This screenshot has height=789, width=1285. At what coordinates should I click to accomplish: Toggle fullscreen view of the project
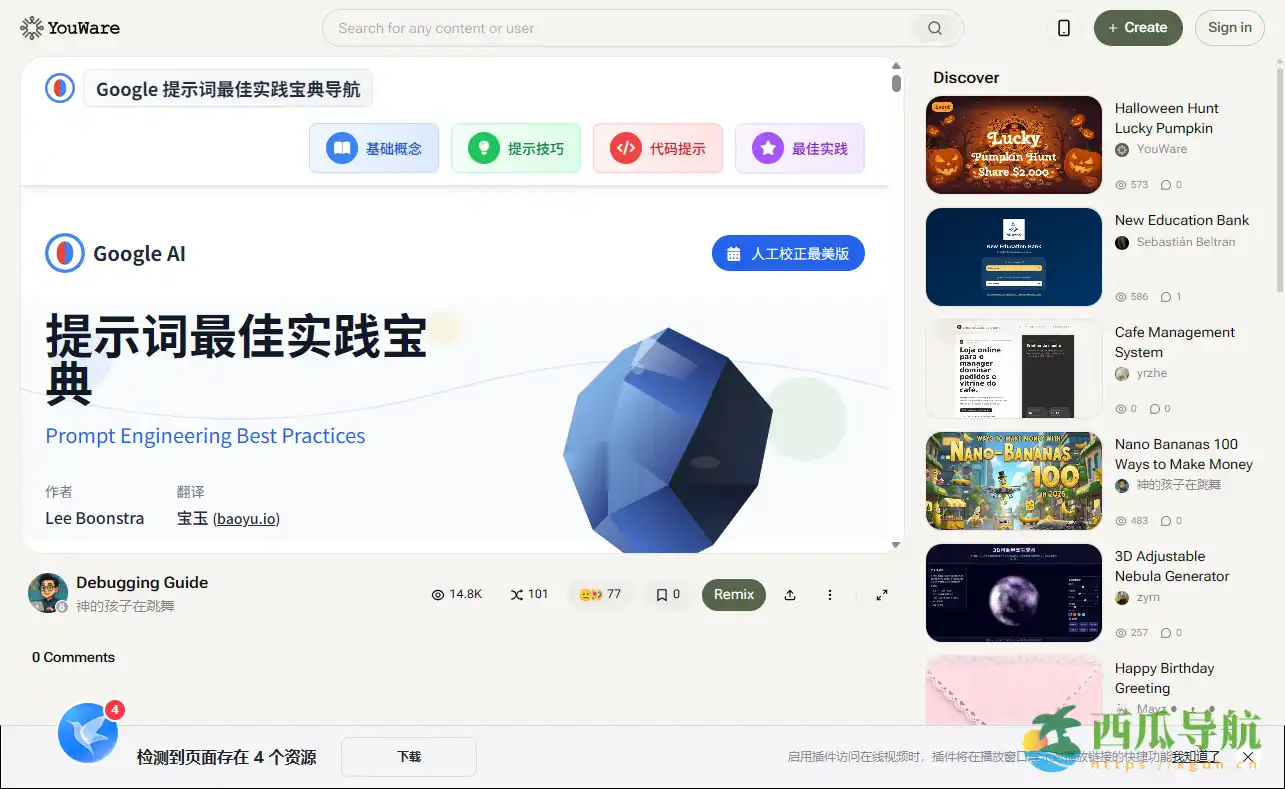[881, 594]
